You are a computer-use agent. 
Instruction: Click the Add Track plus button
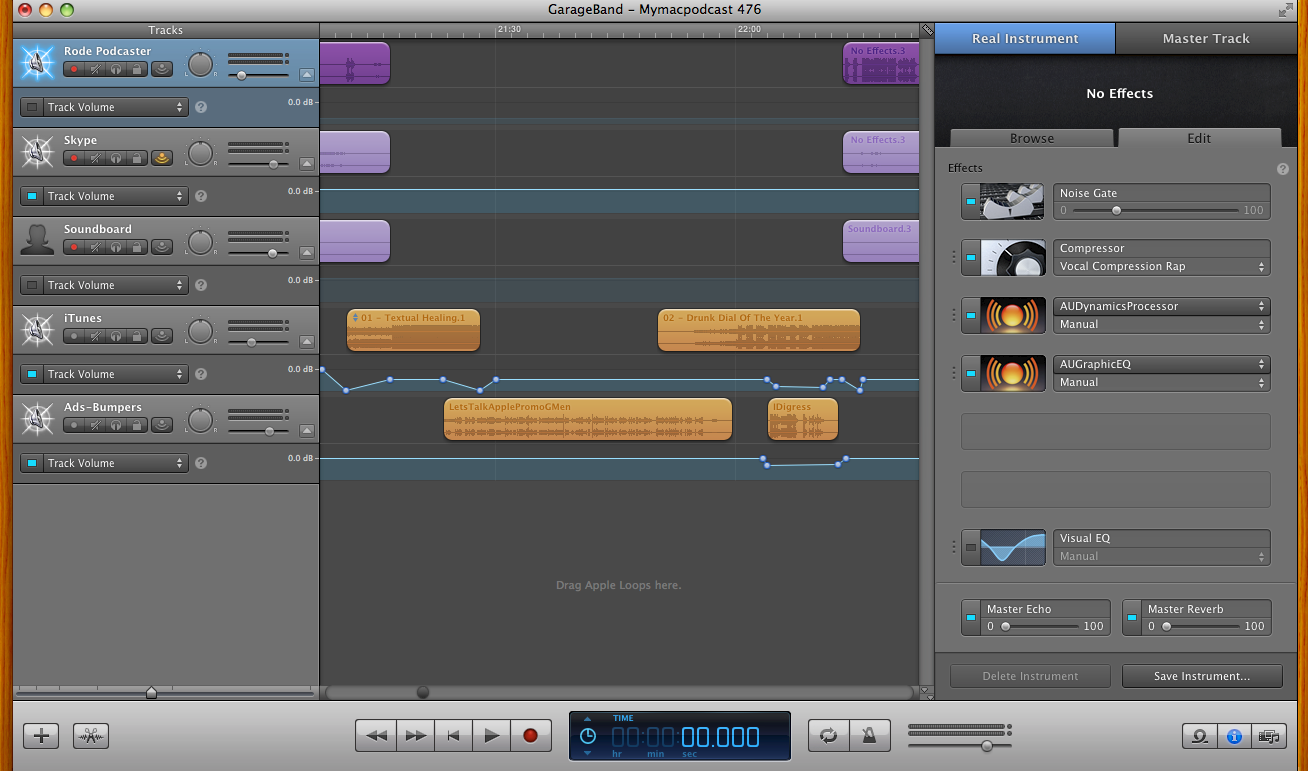41,736
